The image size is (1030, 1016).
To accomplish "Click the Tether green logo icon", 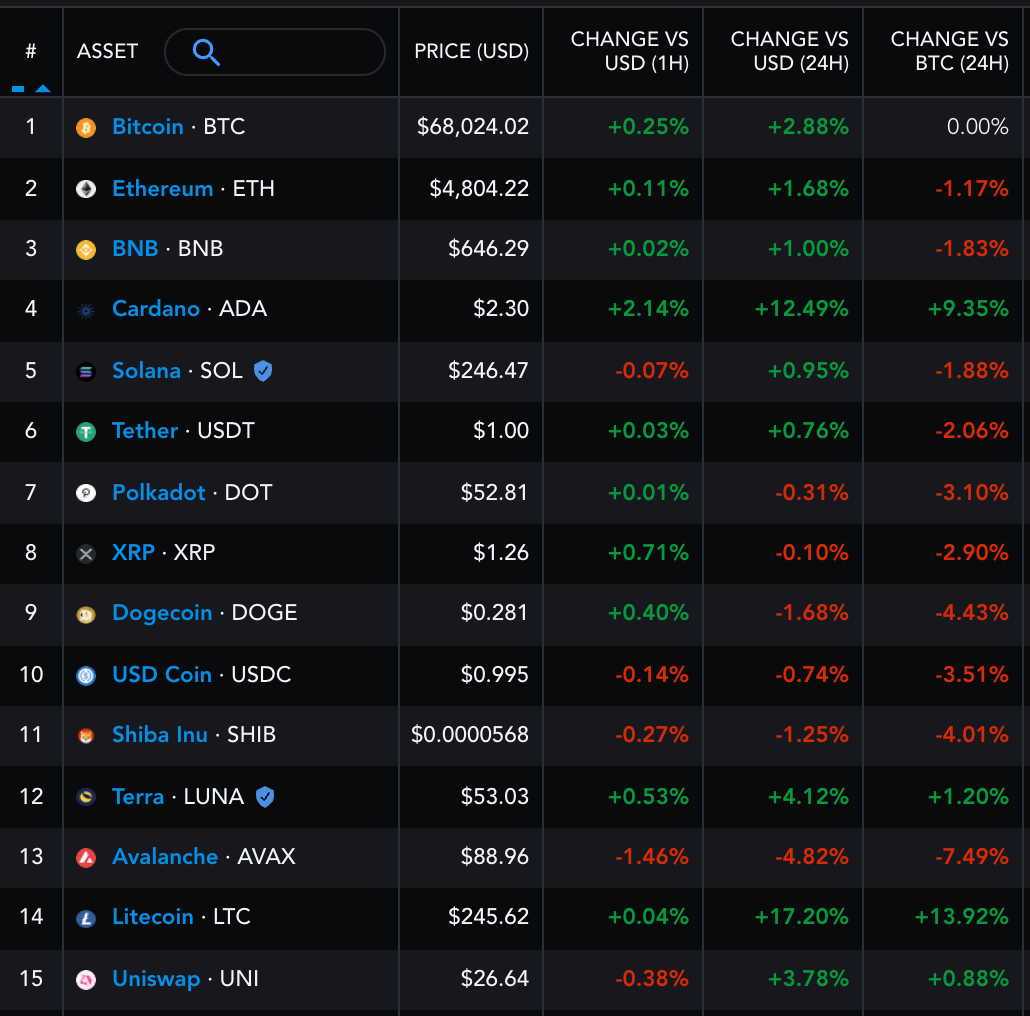I will pyautogui.click(x=86, y=432).
